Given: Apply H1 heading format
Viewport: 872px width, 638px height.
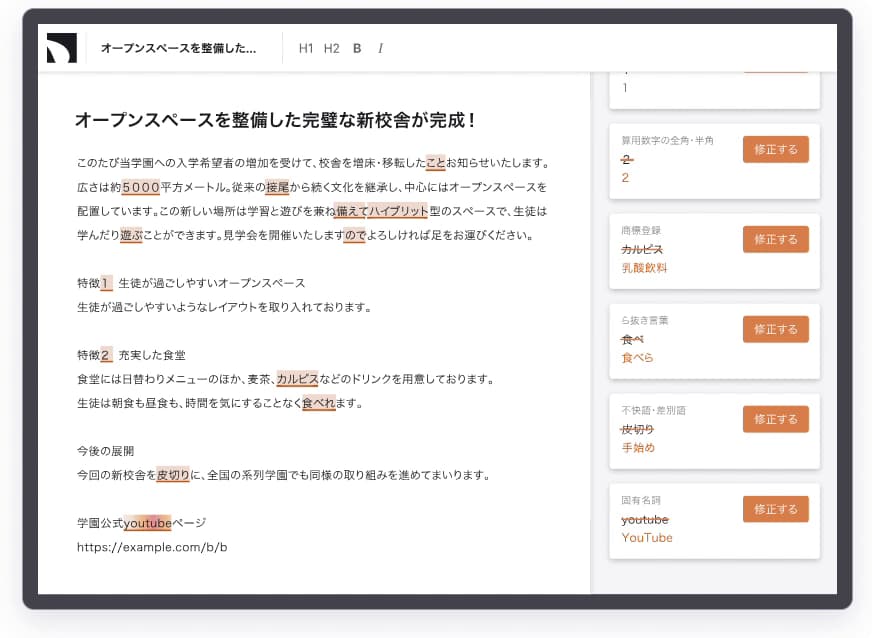Looking at the screenshot, I should (x=306, y=49).
